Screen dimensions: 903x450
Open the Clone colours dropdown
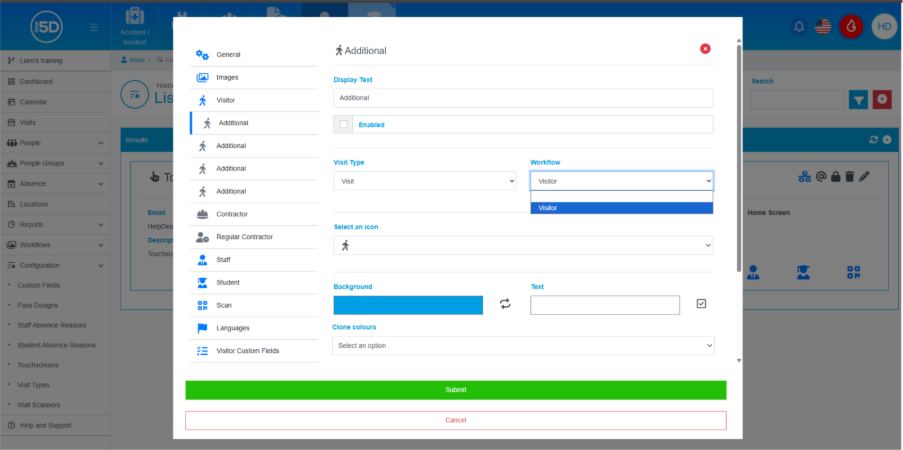[523, 346]
